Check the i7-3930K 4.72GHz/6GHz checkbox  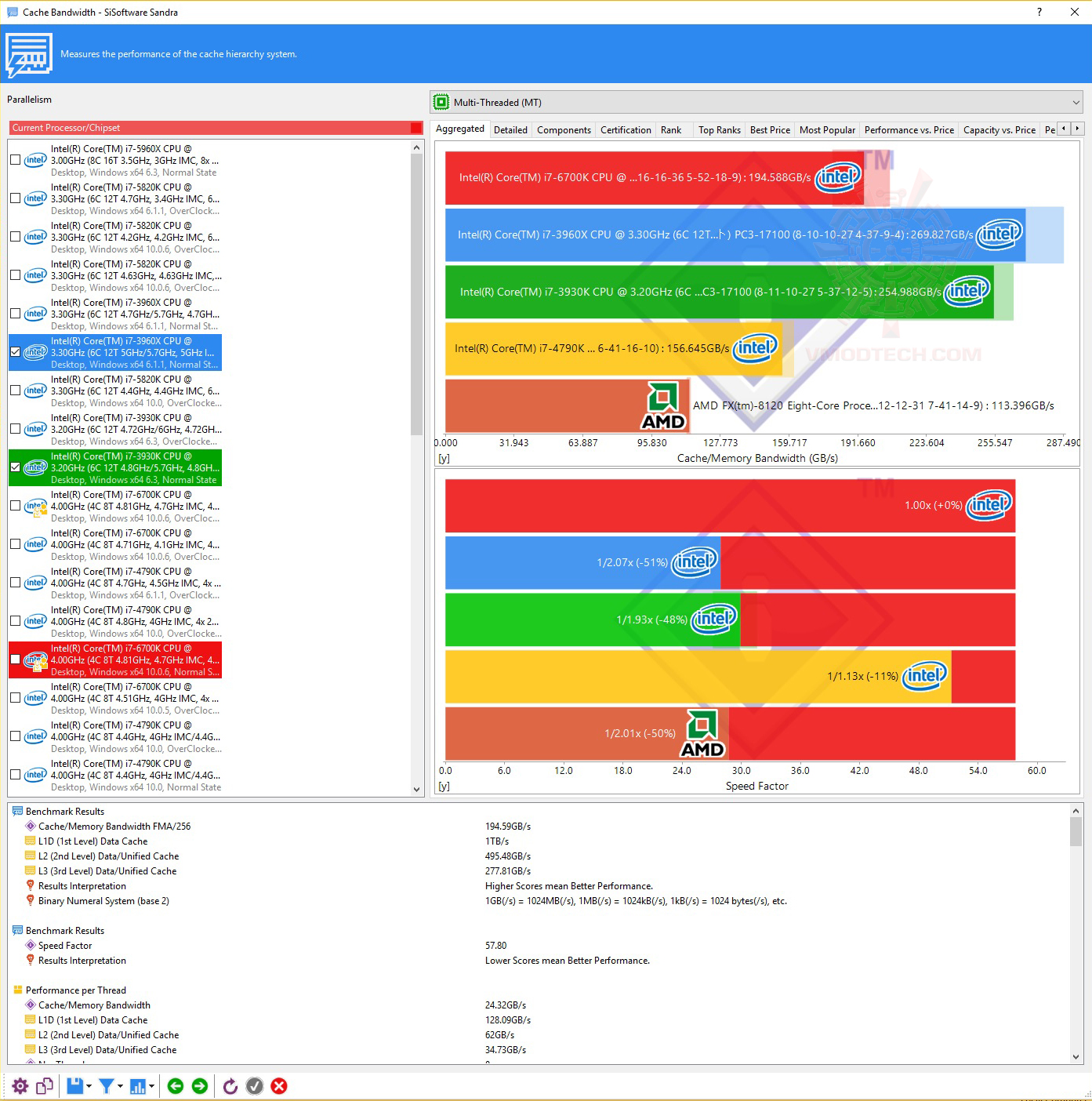tap(15, 429)
